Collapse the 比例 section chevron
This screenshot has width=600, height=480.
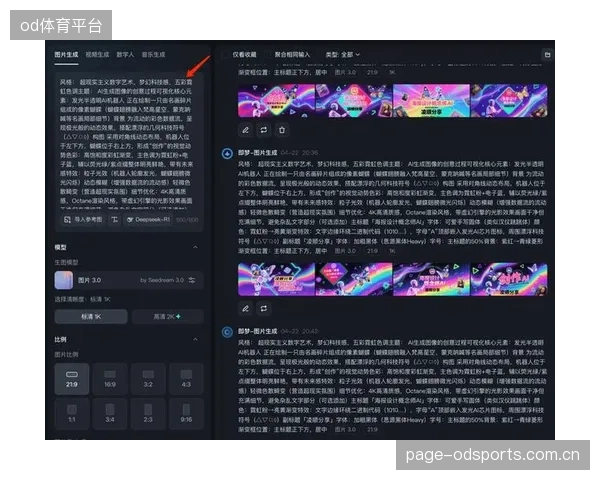(x=196, y=339)
